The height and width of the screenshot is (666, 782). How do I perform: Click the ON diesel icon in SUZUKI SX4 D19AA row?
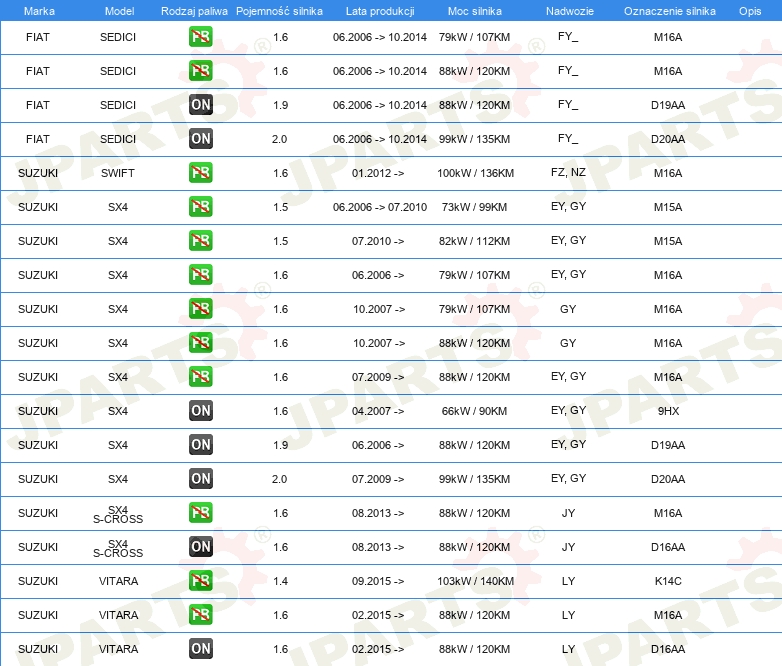tap(200, 444)
